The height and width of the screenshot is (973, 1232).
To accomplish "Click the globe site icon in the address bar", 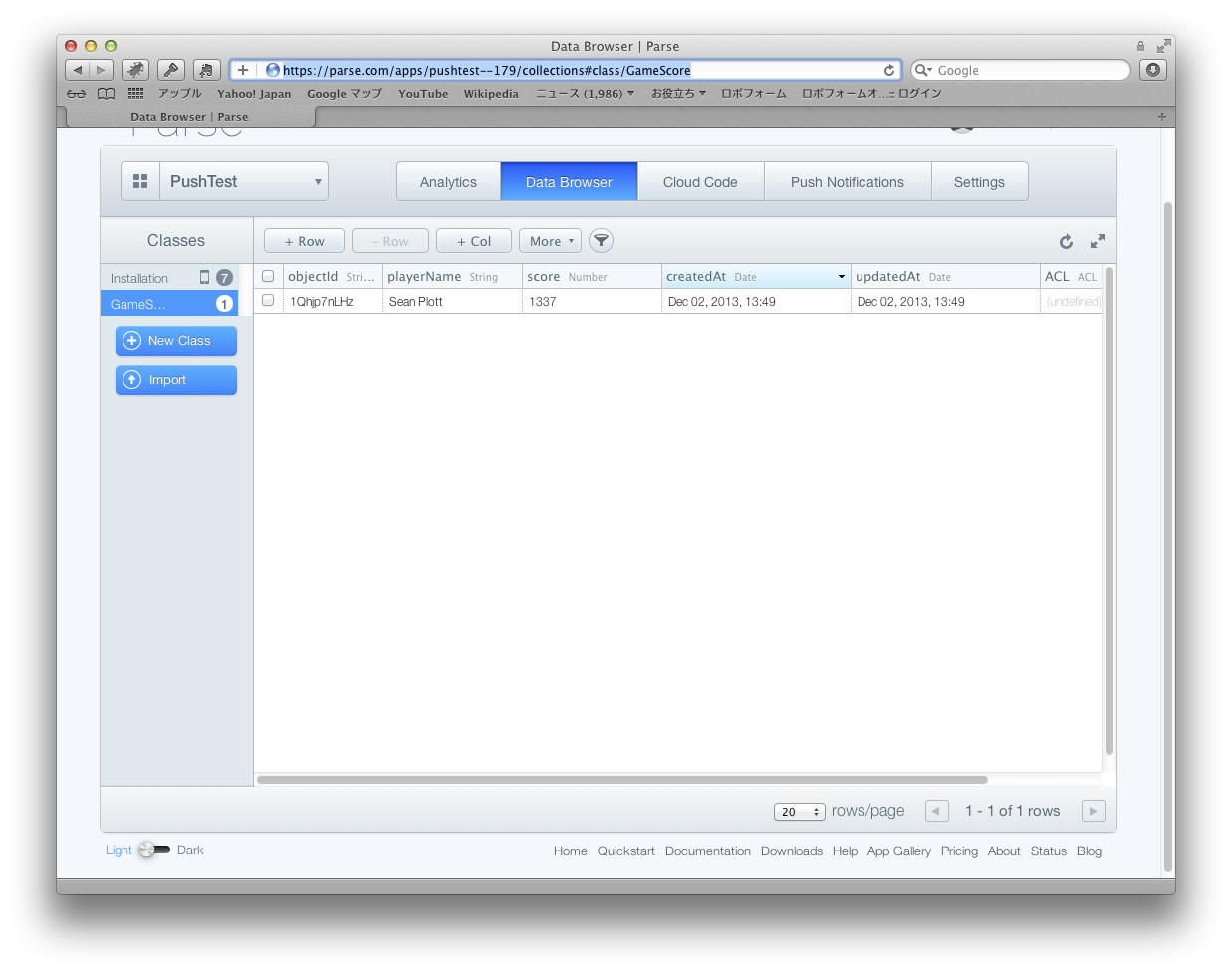I will click(272, 70).
